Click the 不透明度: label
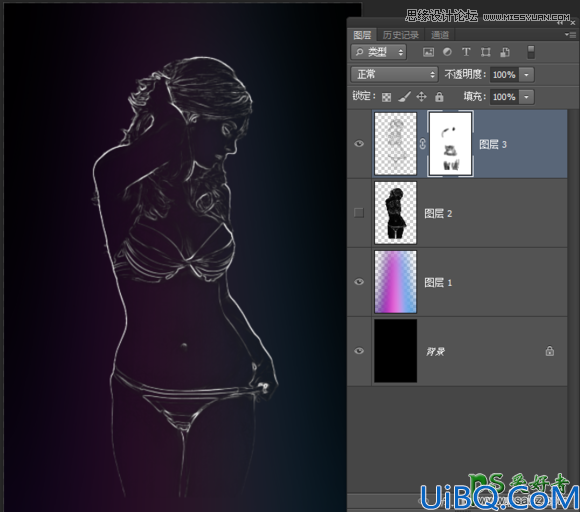The height and width of the screenshot is (512, 580). (x=465, y=75)
